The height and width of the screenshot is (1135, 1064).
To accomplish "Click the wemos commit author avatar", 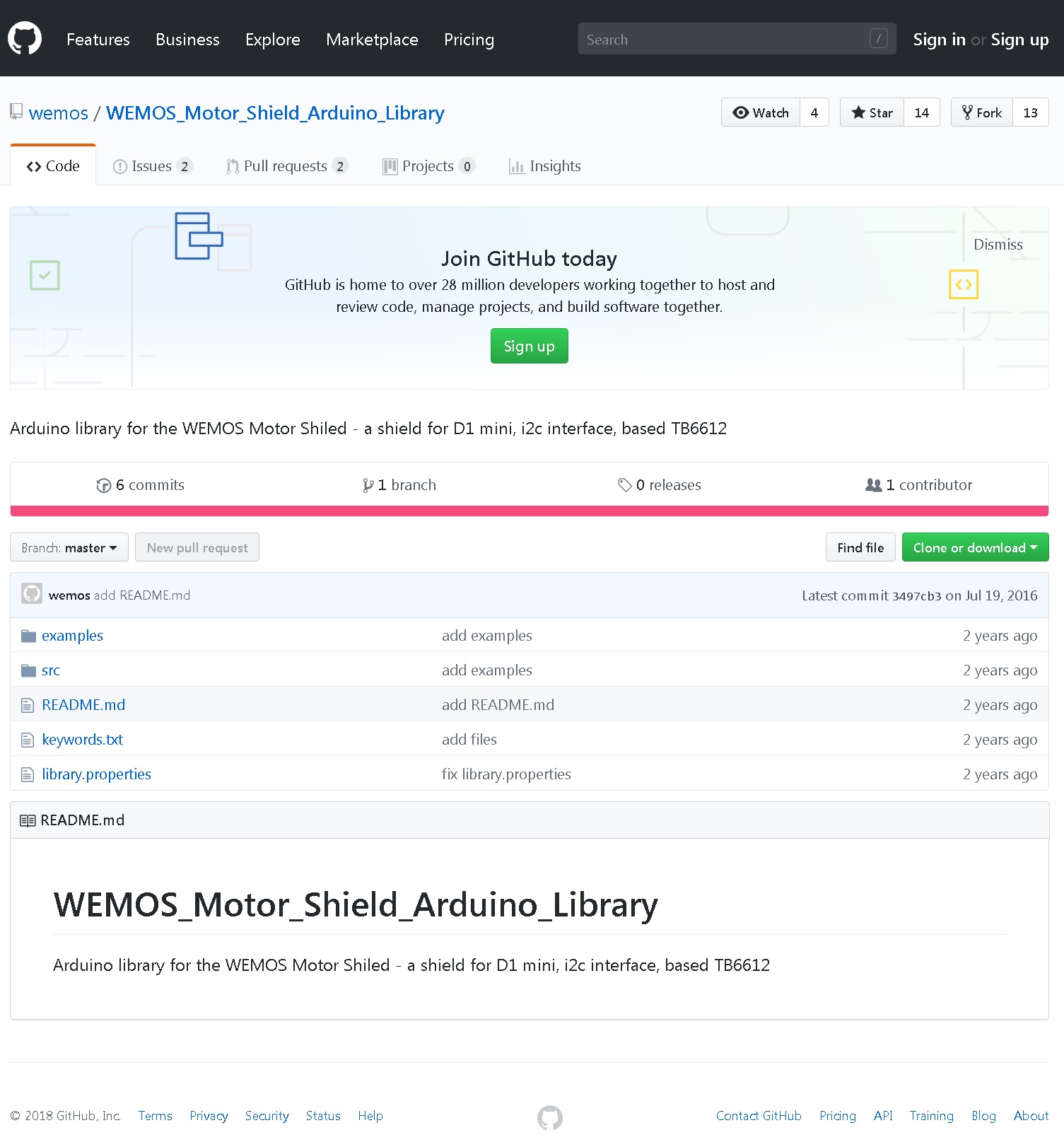I will click(x=32, y=593).
